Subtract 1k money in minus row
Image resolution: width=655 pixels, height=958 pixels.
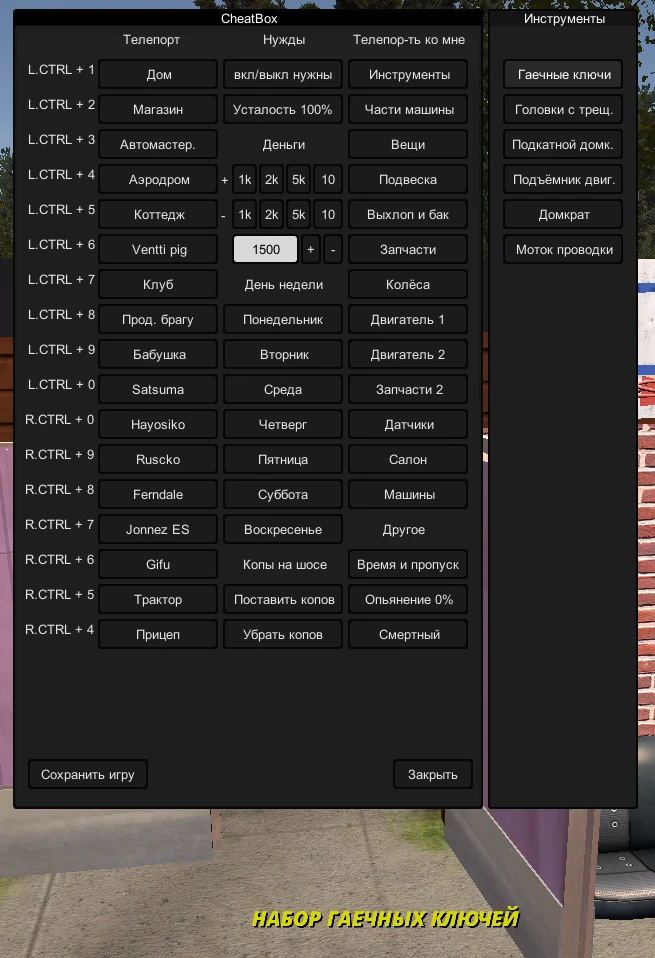244,214
